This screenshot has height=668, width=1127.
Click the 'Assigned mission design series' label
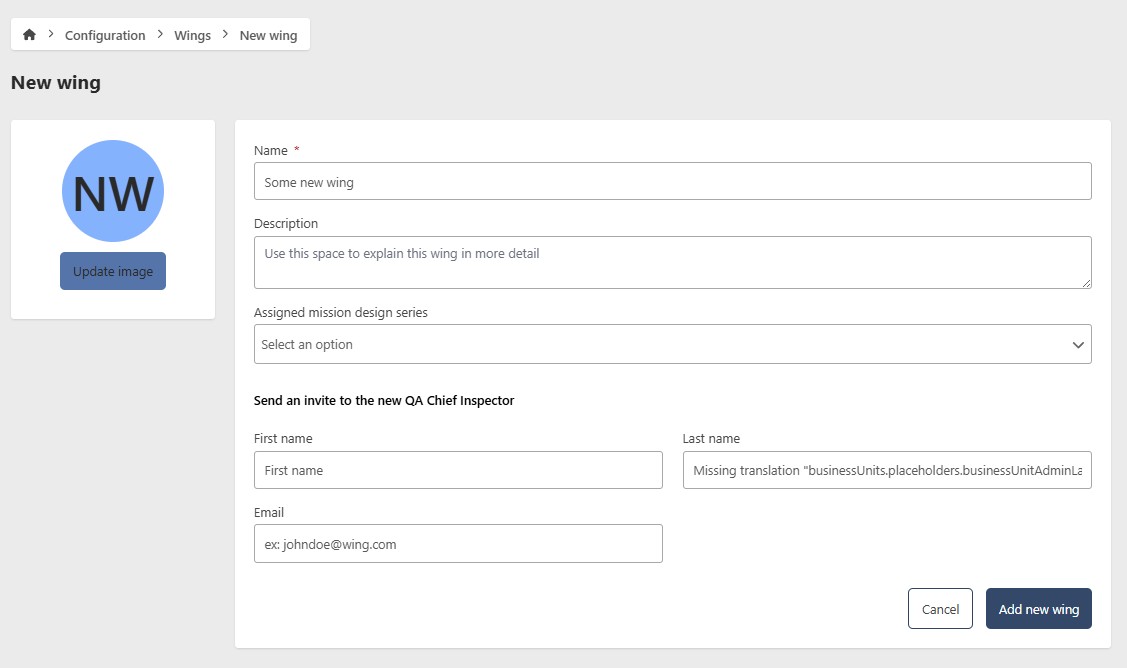(x=341, y=313)
